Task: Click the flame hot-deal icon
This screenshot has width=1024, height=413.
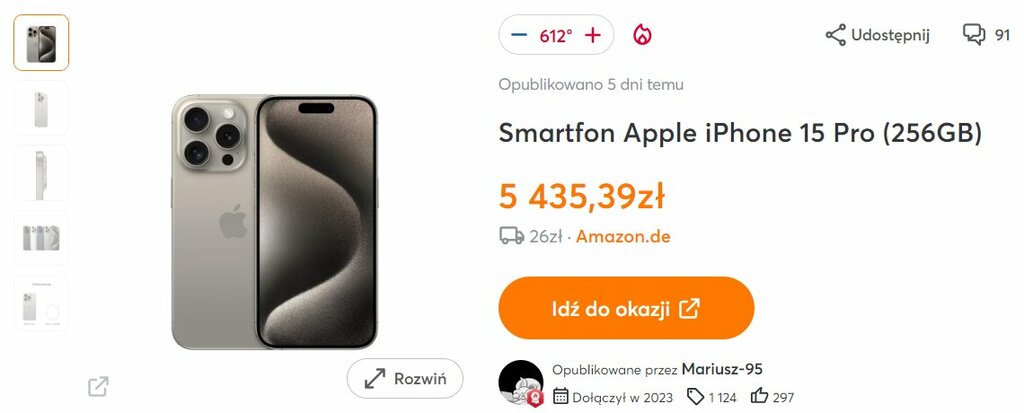Action: 643,35
